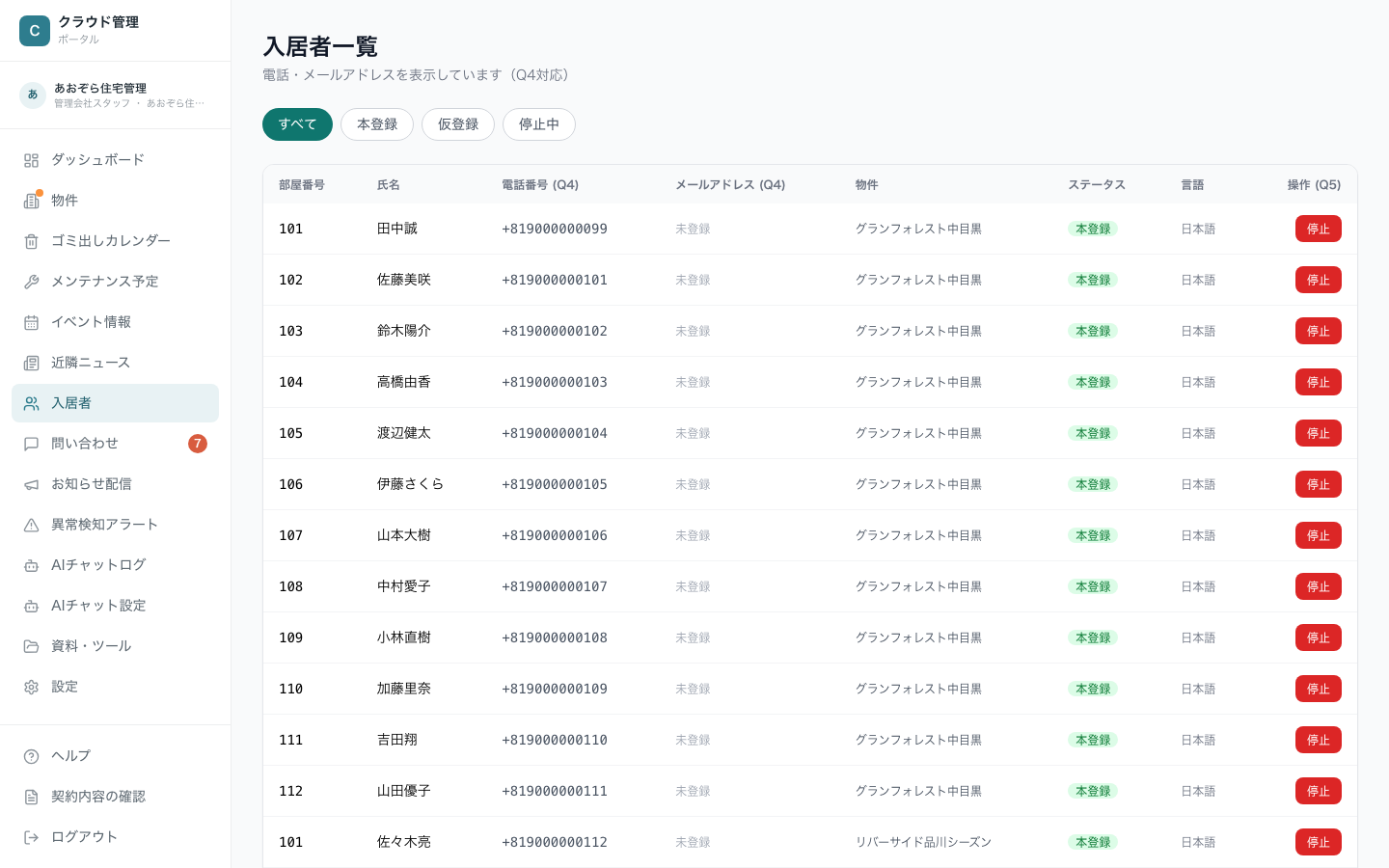Click the 物件 building icon
The image size is (1389, 868).
32,201
